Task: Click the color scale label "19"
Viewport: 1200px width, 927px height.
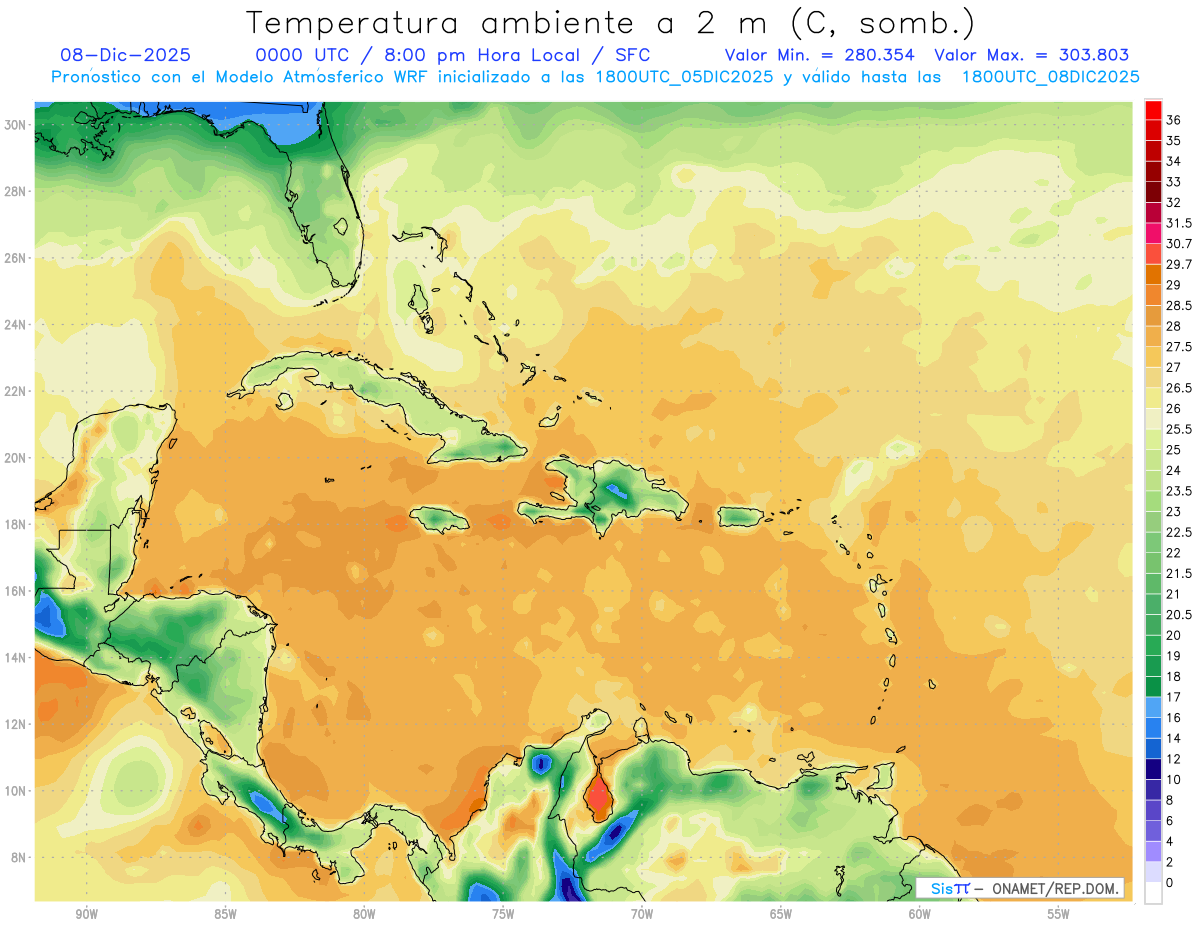Action: pyautogui.click(x=1173, y=656)
